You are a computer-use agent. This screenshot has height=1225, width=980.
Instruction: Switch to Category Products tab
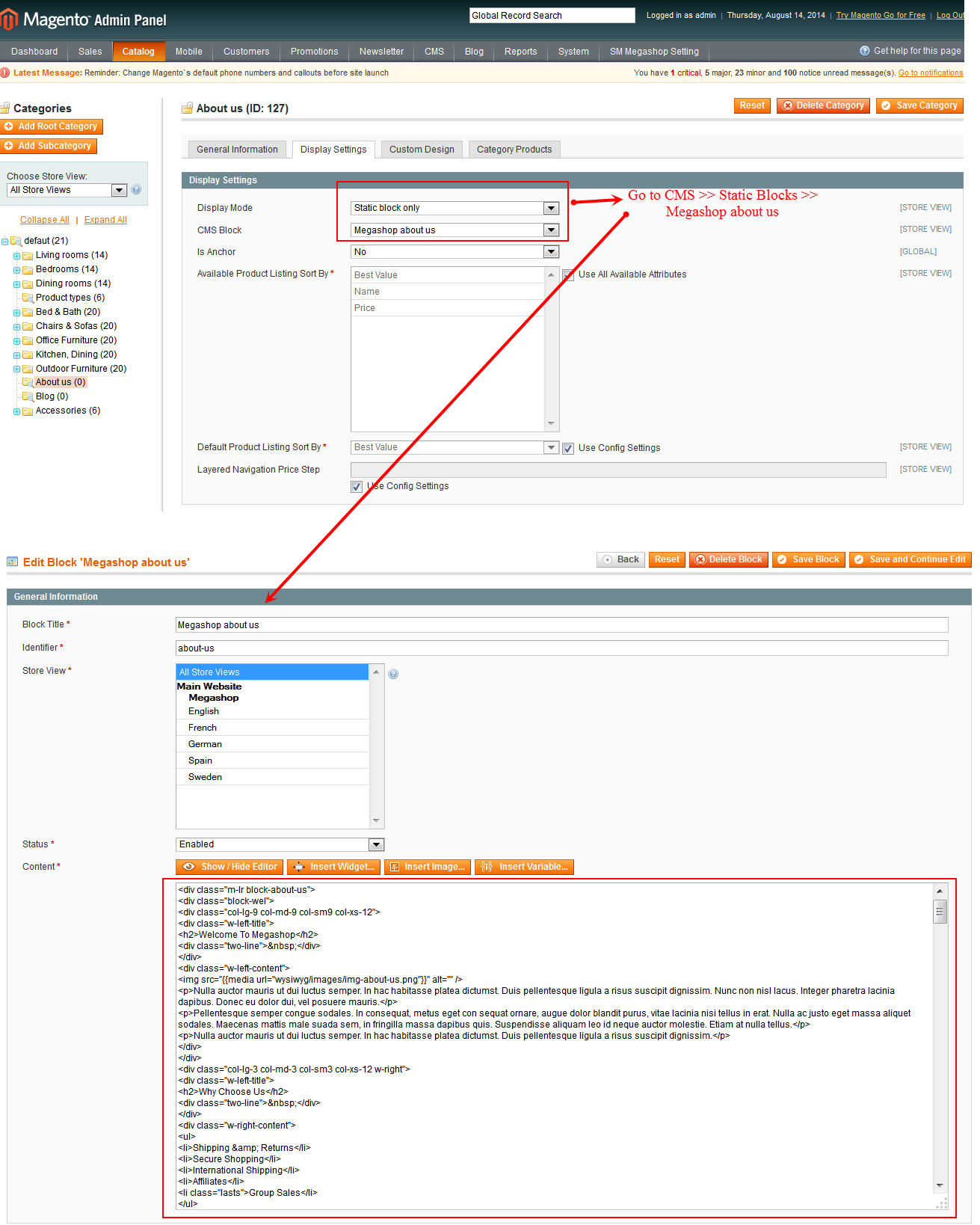[514, 150]
